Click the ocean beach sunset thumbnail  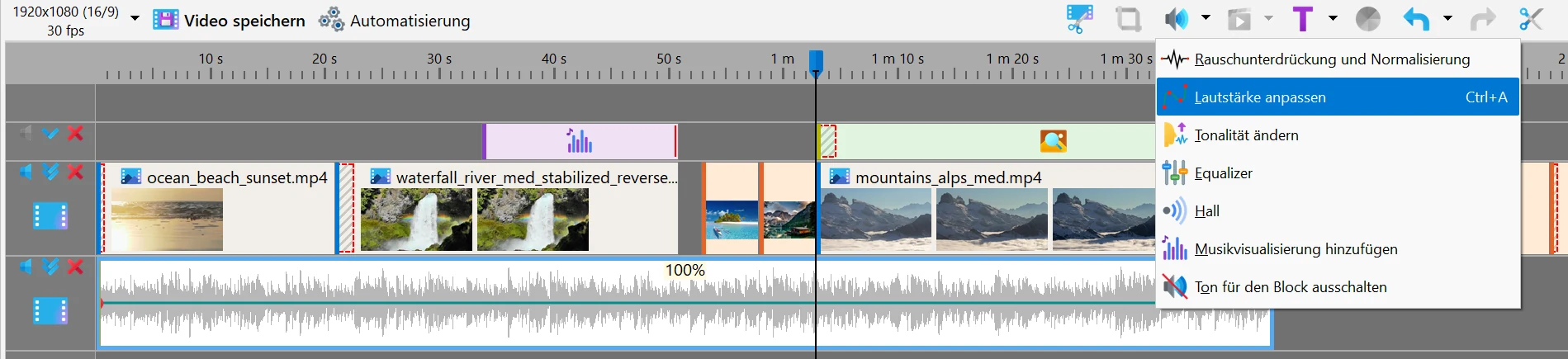[x=167, y=220]
